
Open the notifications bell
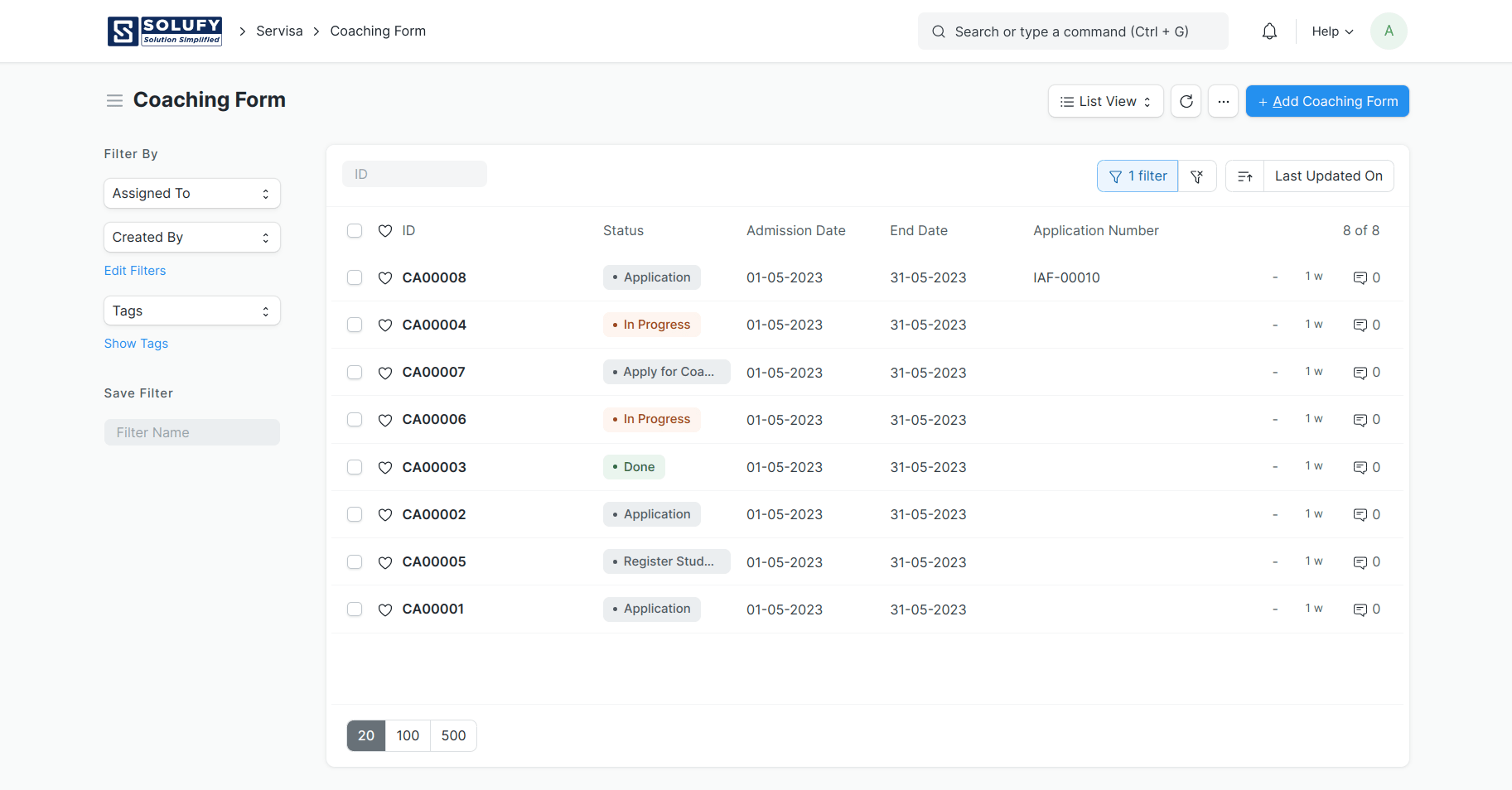click(1269, 31)
